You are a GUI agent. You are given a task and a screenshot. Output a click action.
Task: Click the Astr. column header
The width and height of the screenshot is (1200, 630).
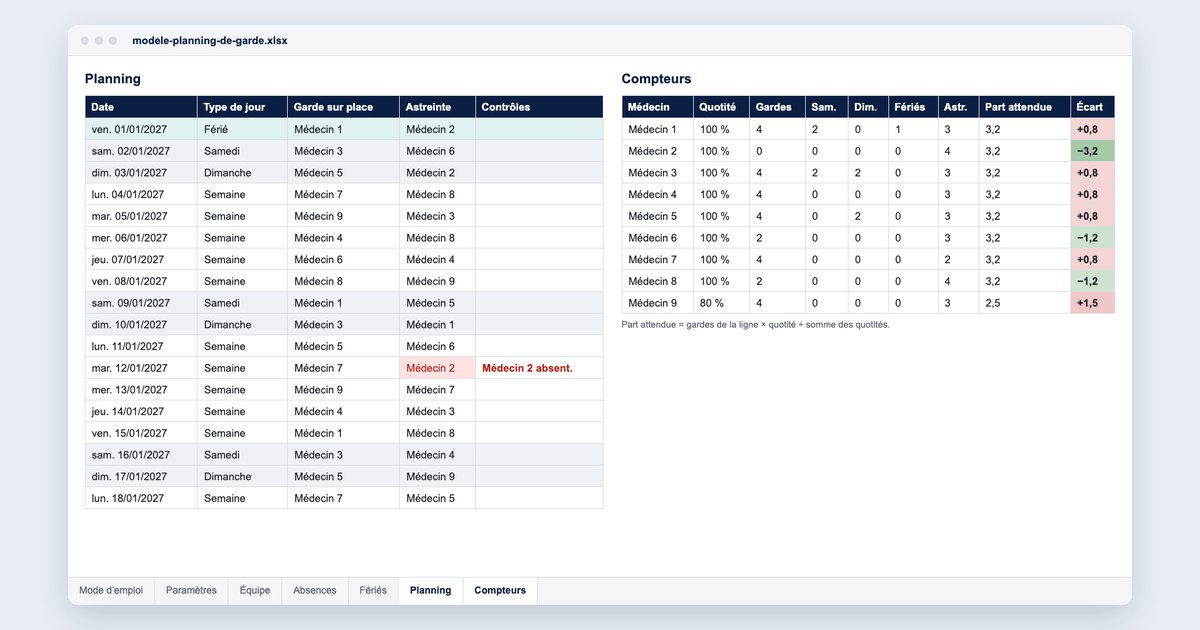pos(958,107)
